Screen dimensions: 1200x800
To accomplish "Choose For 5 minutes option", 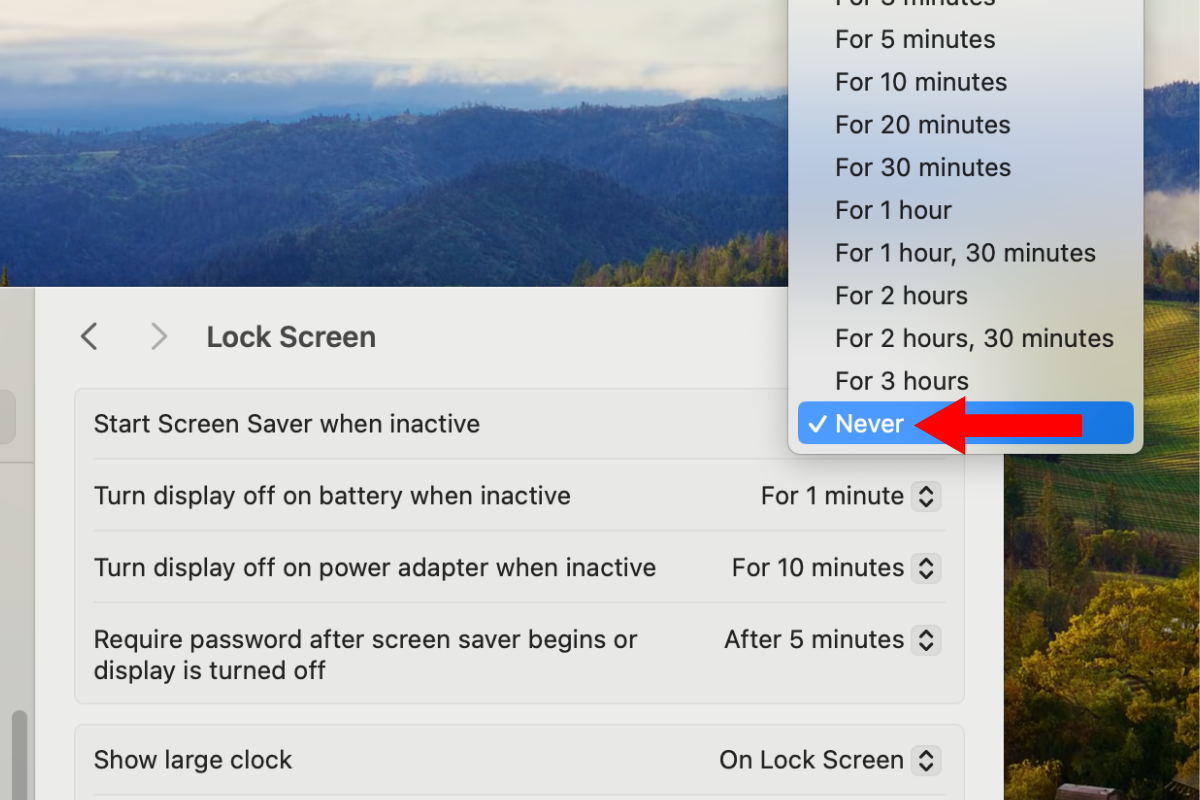I will coord(915,40).
